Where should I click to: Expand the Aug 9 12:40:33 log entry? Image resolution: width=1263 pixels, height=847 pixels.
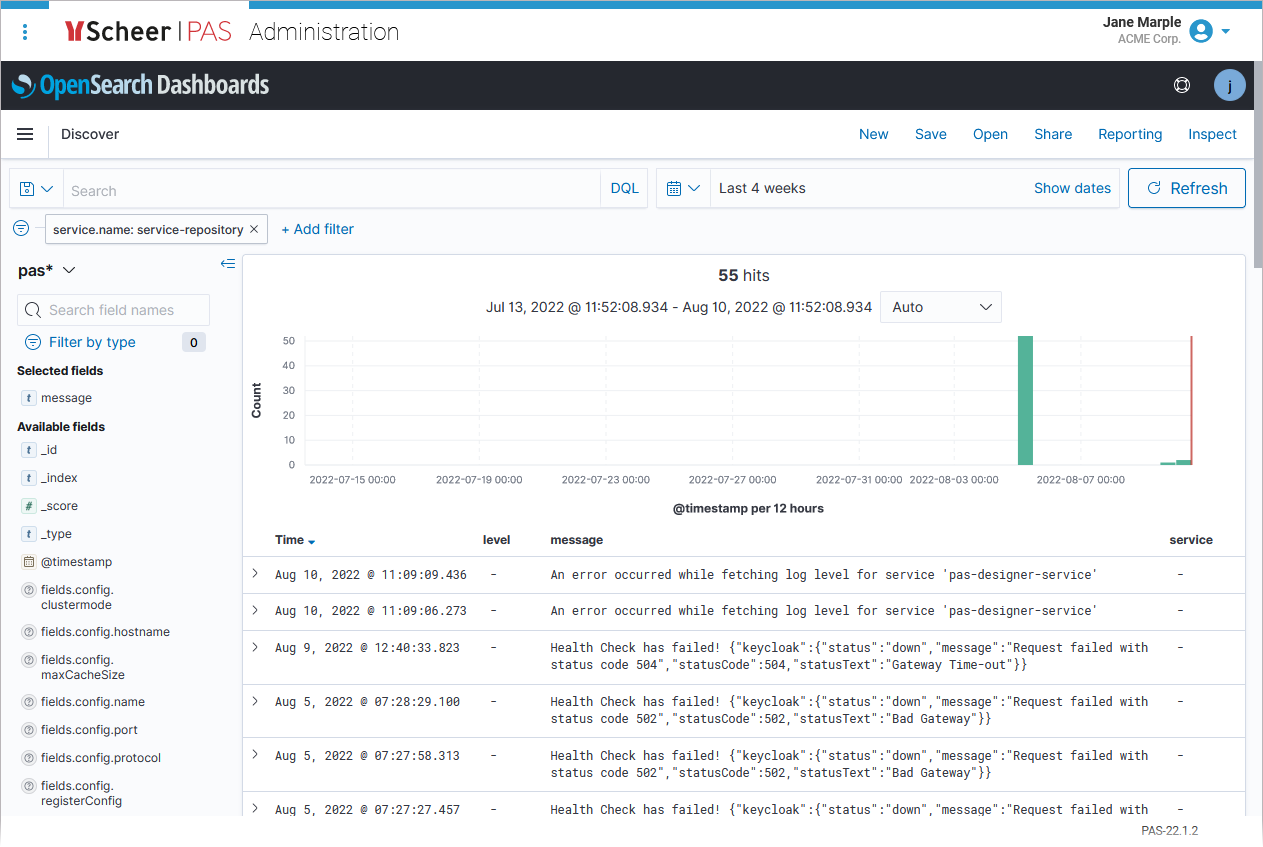click(x=255, y=647)
